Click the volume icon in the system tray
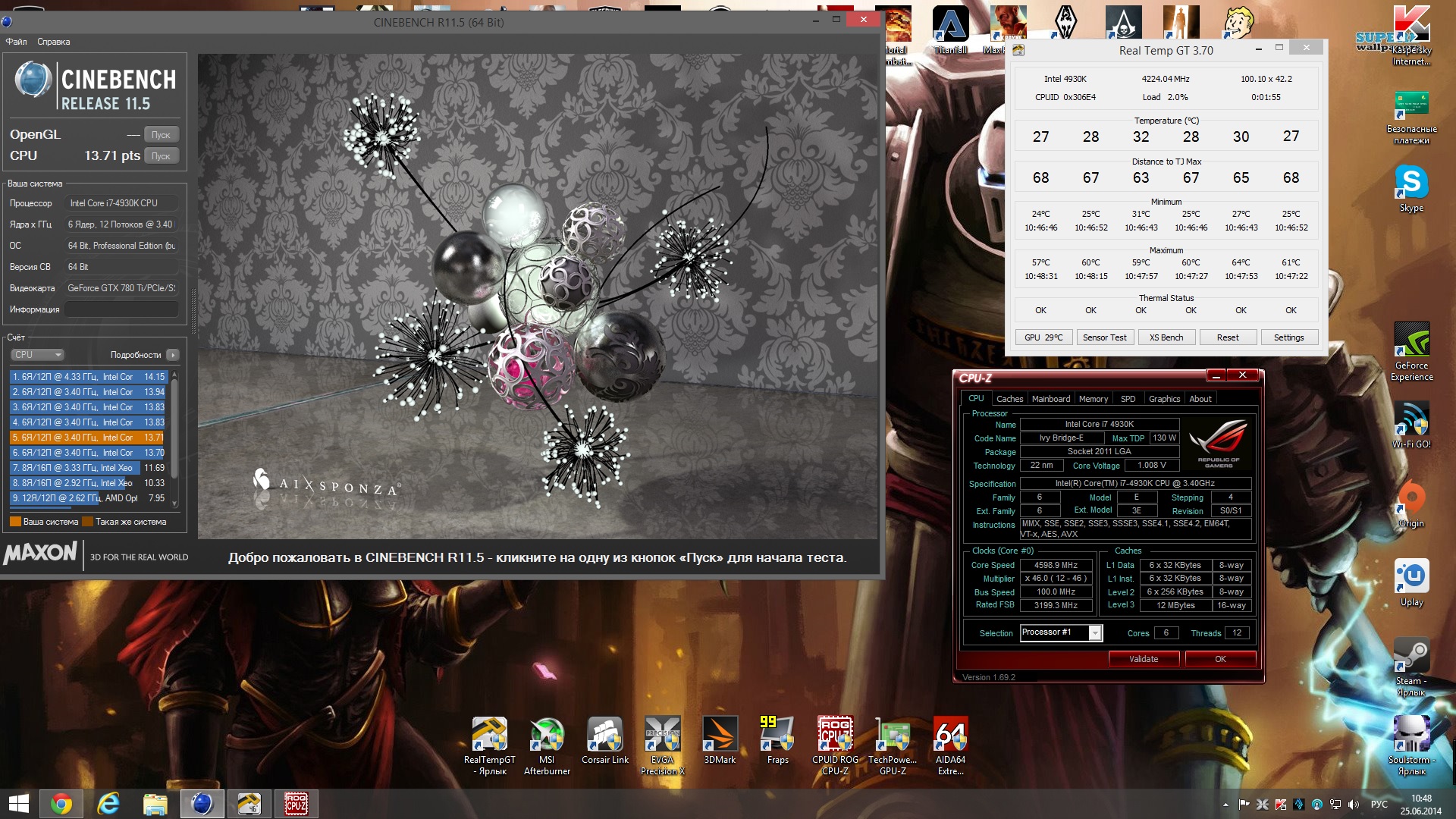The height and width of the screenshot is (819, 1456). coord(1354,805)
